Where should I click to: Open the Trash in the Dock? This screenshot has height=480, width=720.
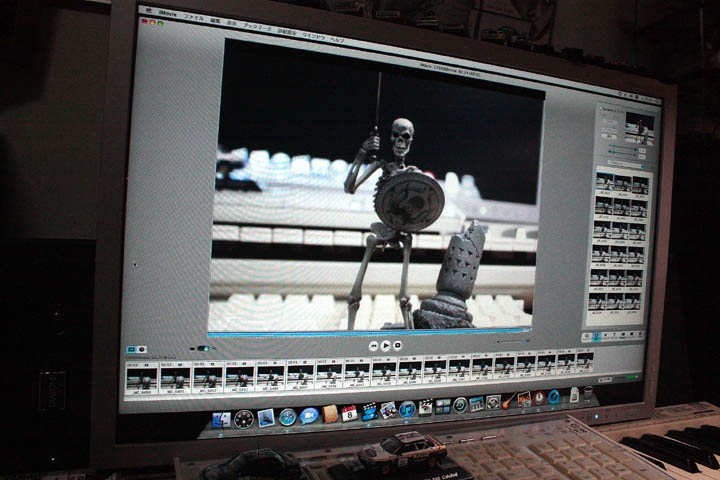[587, 394]
